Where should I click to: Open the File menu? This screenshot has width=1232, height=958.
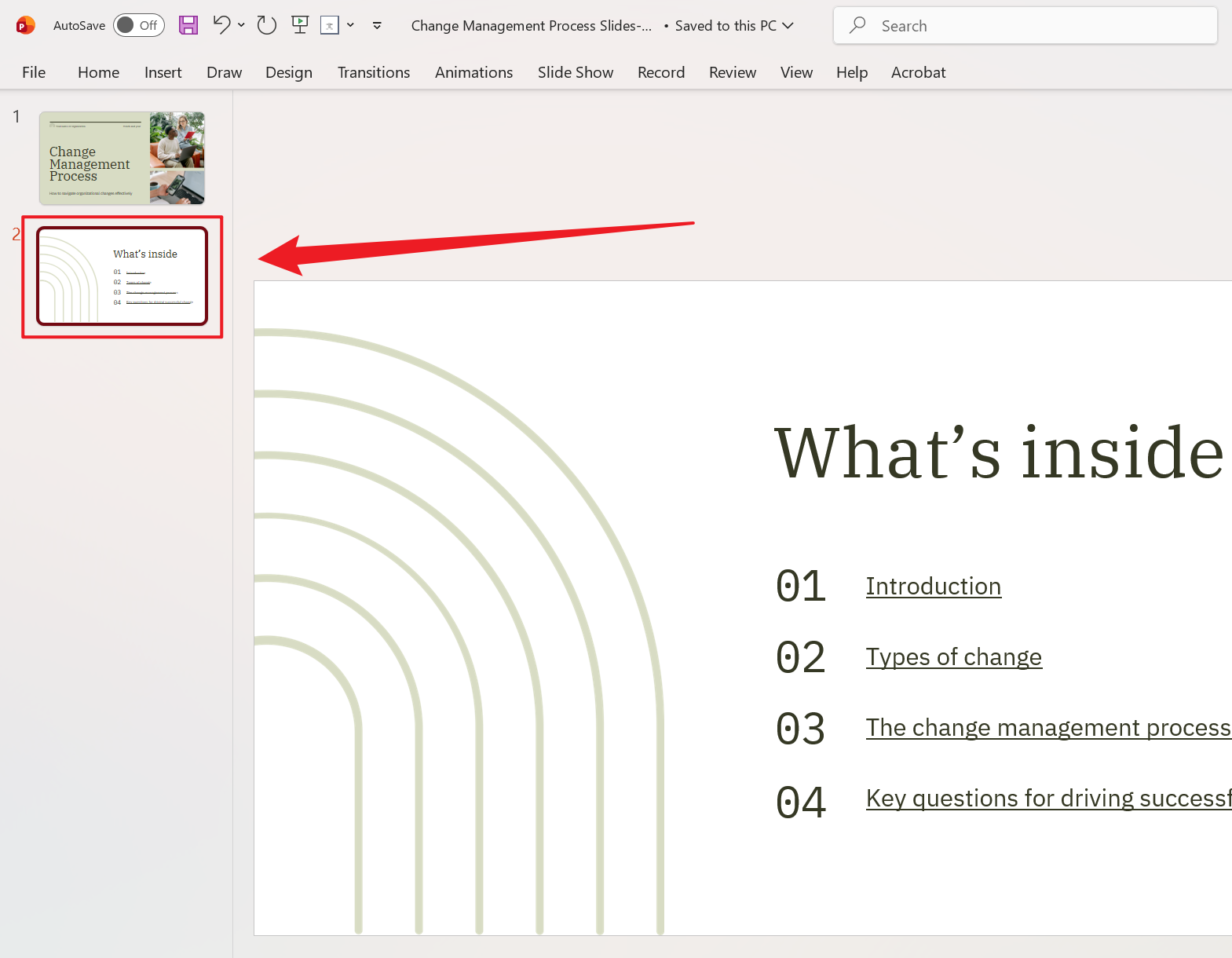tap(34, 72)
